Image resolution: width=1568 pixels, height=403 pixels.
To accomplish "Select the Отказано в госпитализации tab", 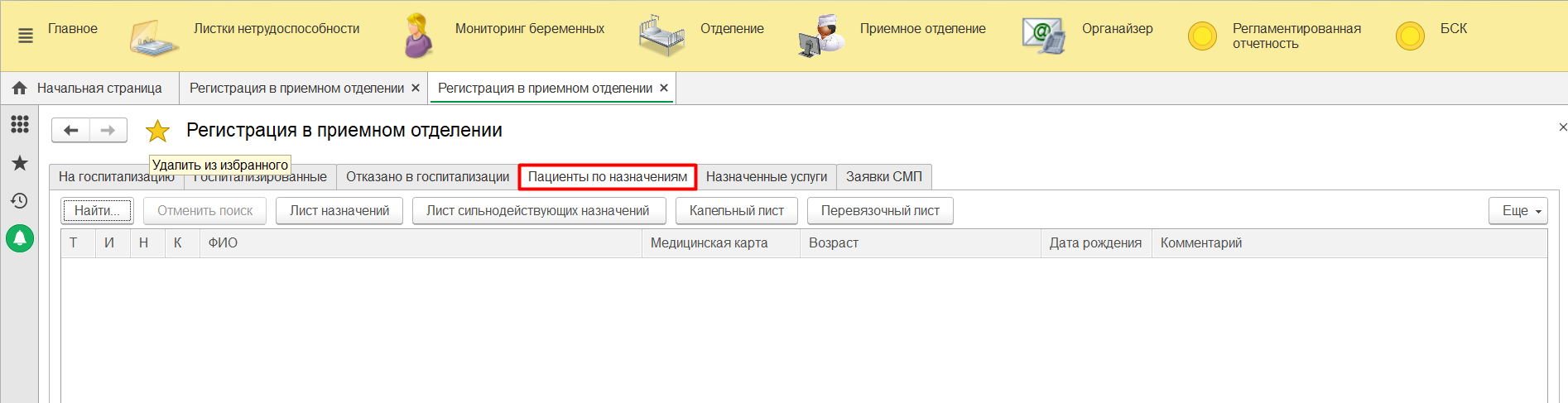I will pyautogui.click(x=427, y=177).
